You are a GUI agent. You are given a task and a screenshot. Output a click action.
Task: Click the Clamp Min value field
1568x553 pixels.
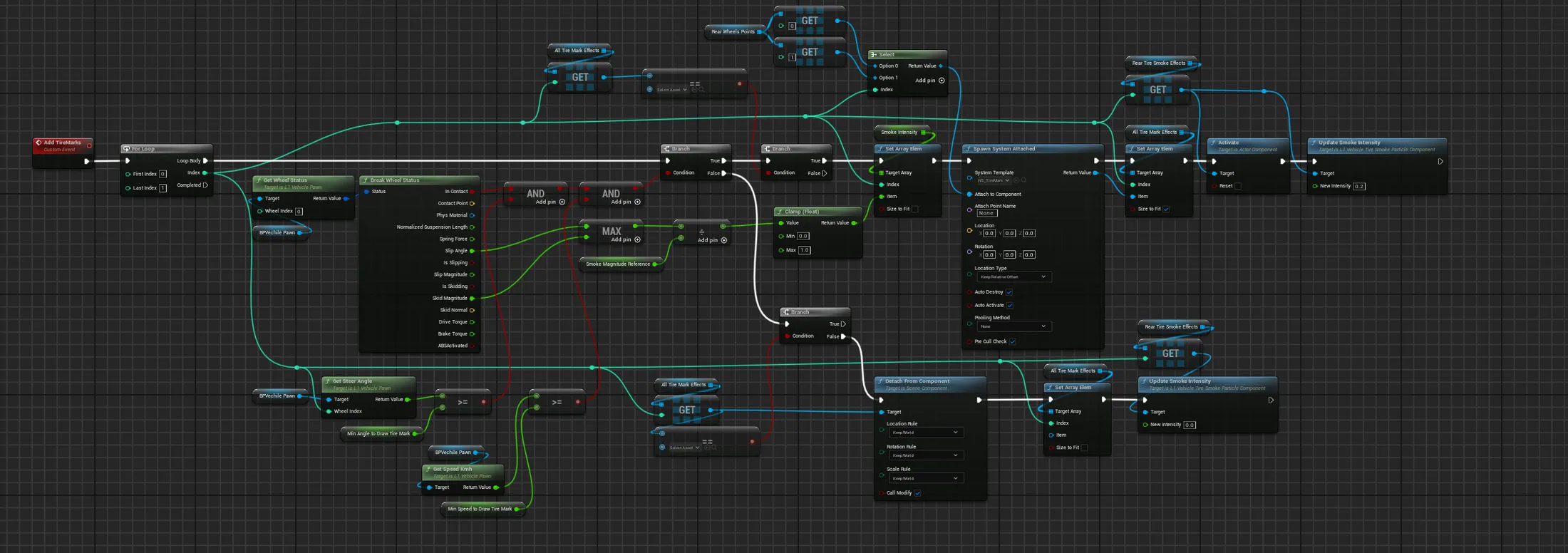click(x=803, y=236)
